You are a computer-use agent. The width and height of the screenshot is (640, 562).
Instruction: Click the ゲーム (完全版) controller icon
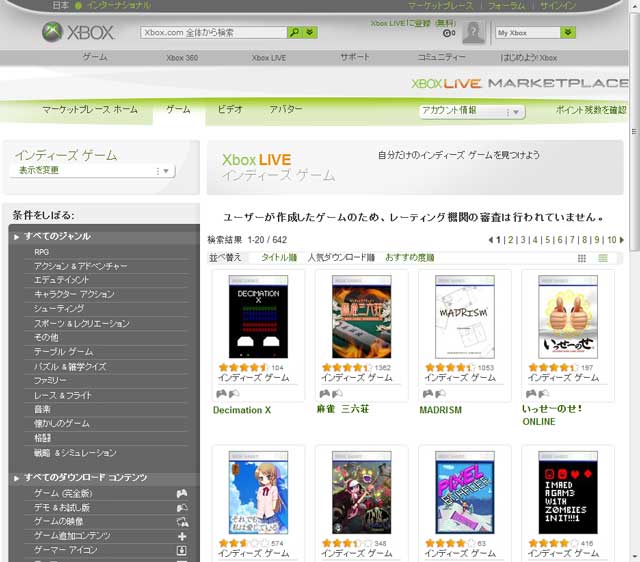[182, 494]
